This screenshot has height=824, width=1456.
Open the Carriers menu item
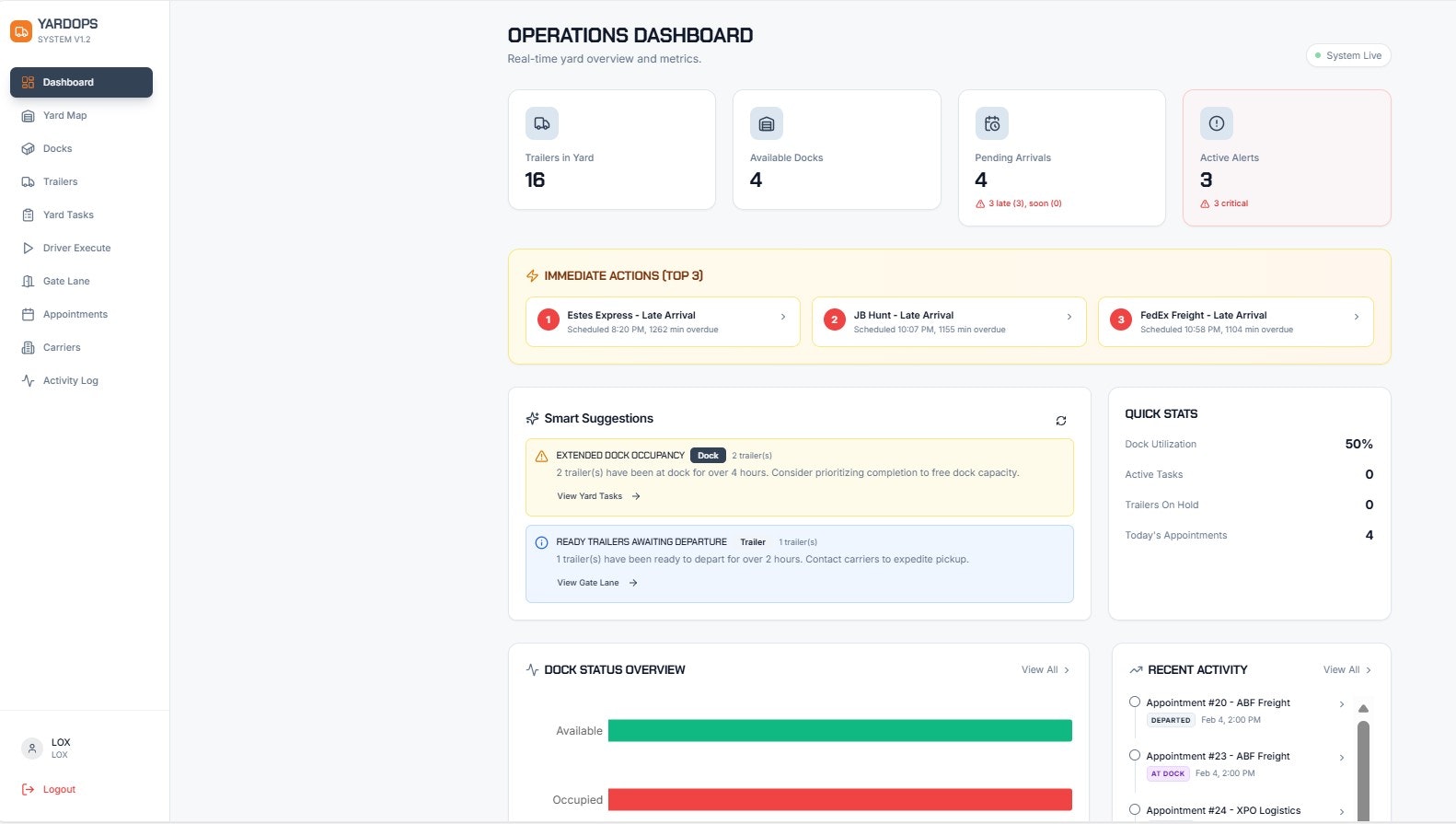pyautogui.click(x=81, y=347)
